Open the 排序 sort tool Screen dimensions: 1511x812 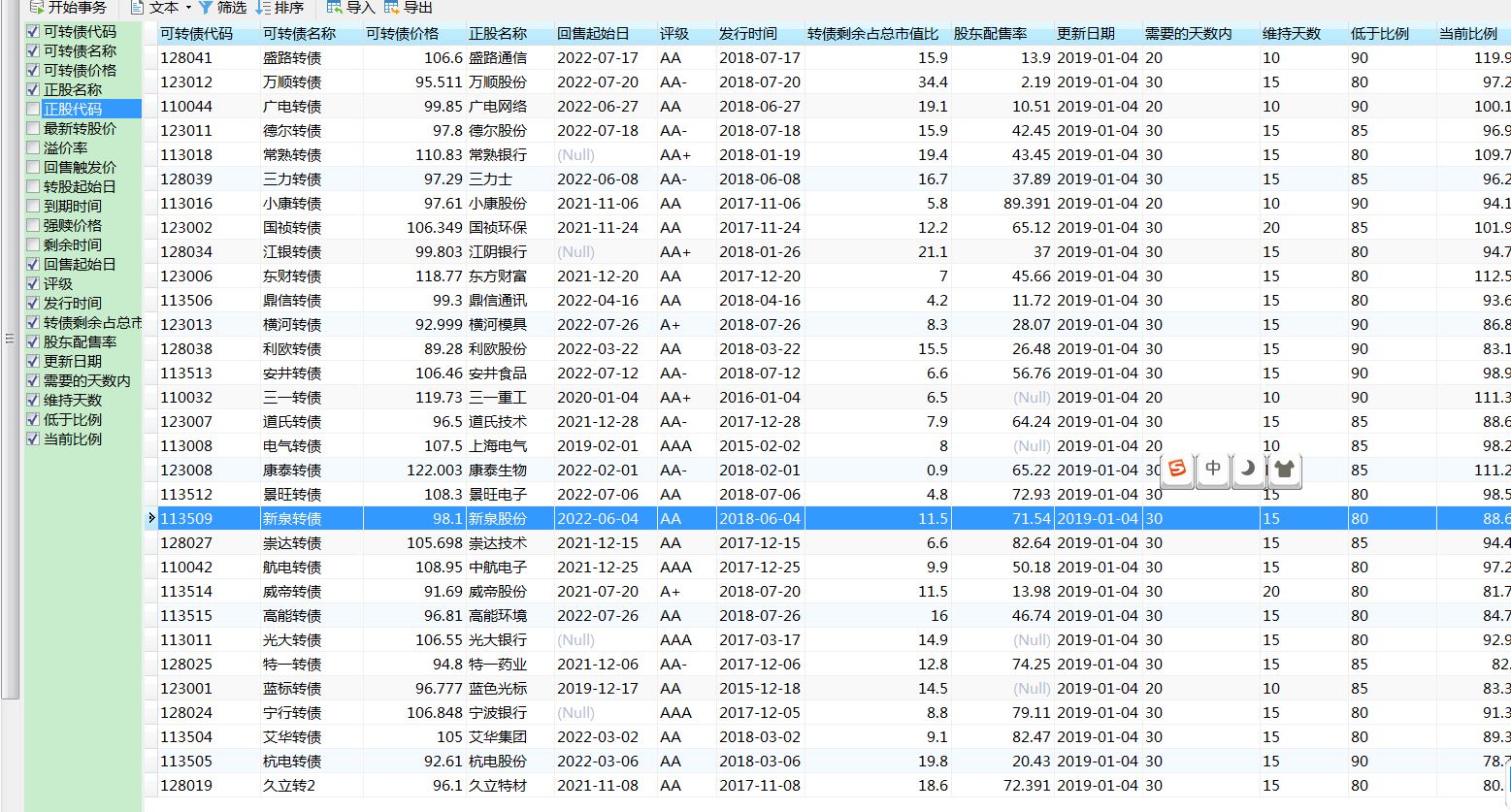[279, 8]
